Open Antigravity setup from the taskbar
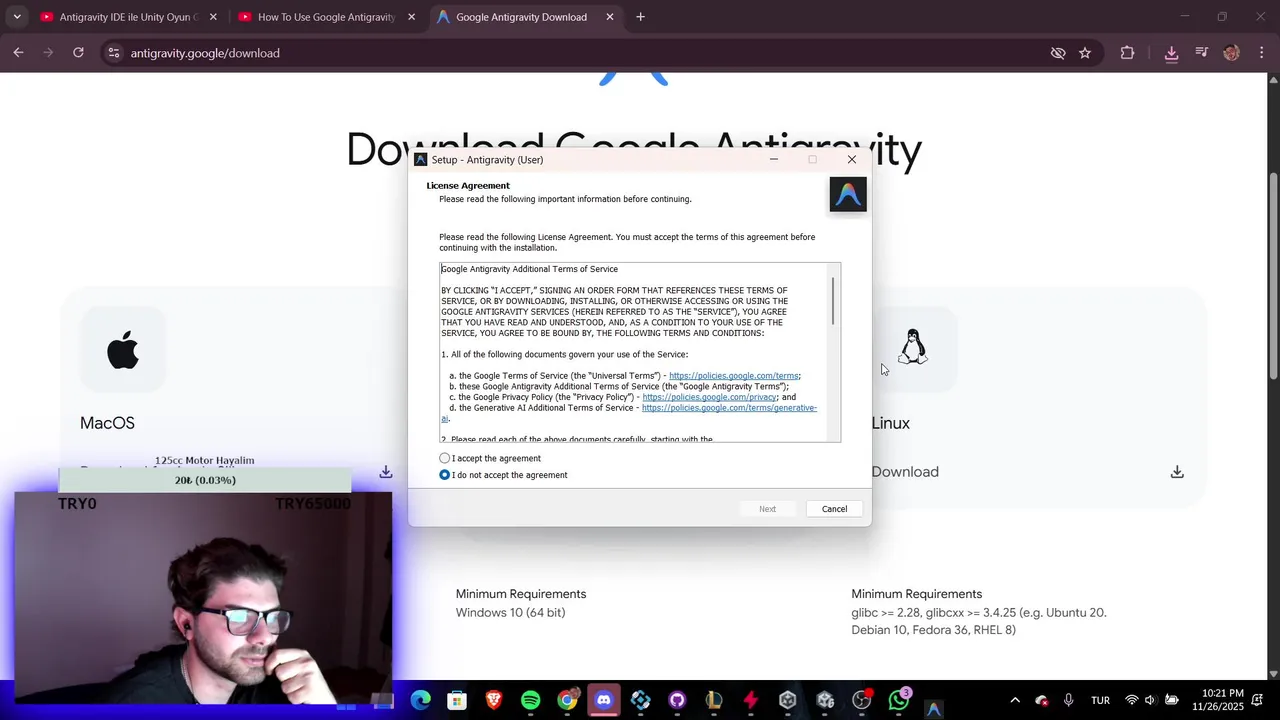This screenshot has height=720, width=1280. tap(934, 708)
